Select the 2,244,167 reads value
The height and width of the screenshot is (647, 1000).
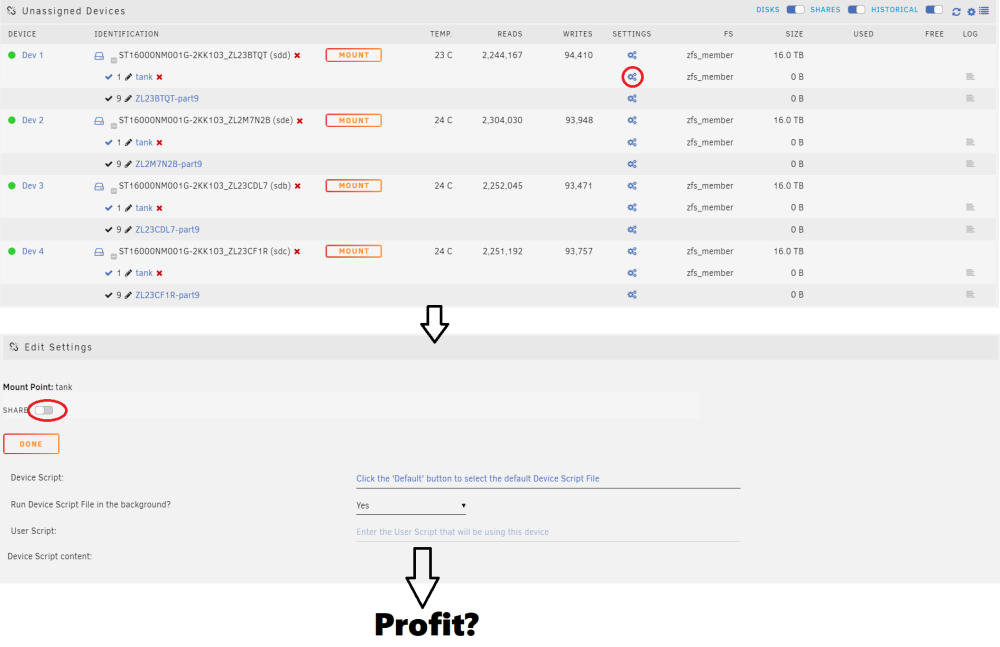click(502, 56)
